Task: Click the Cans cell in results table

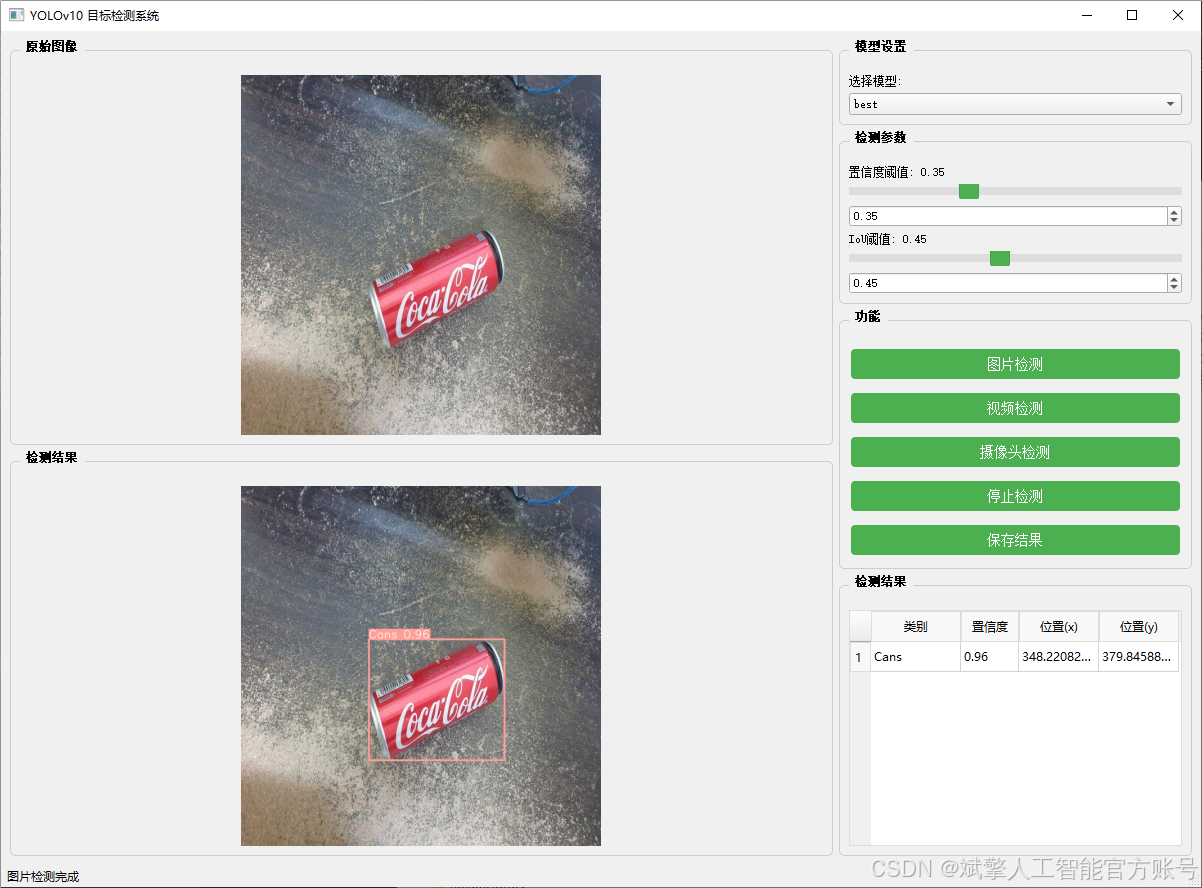Action: (915, 657)
